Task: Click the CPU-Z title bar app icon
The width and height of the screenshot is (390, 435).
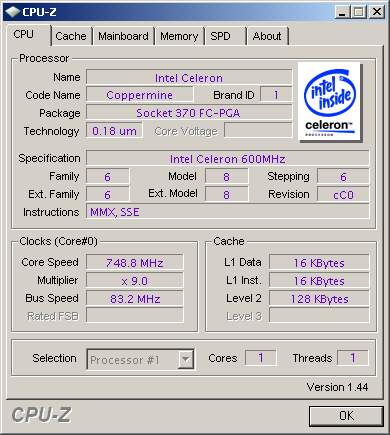Action: [x=13, y=12]
